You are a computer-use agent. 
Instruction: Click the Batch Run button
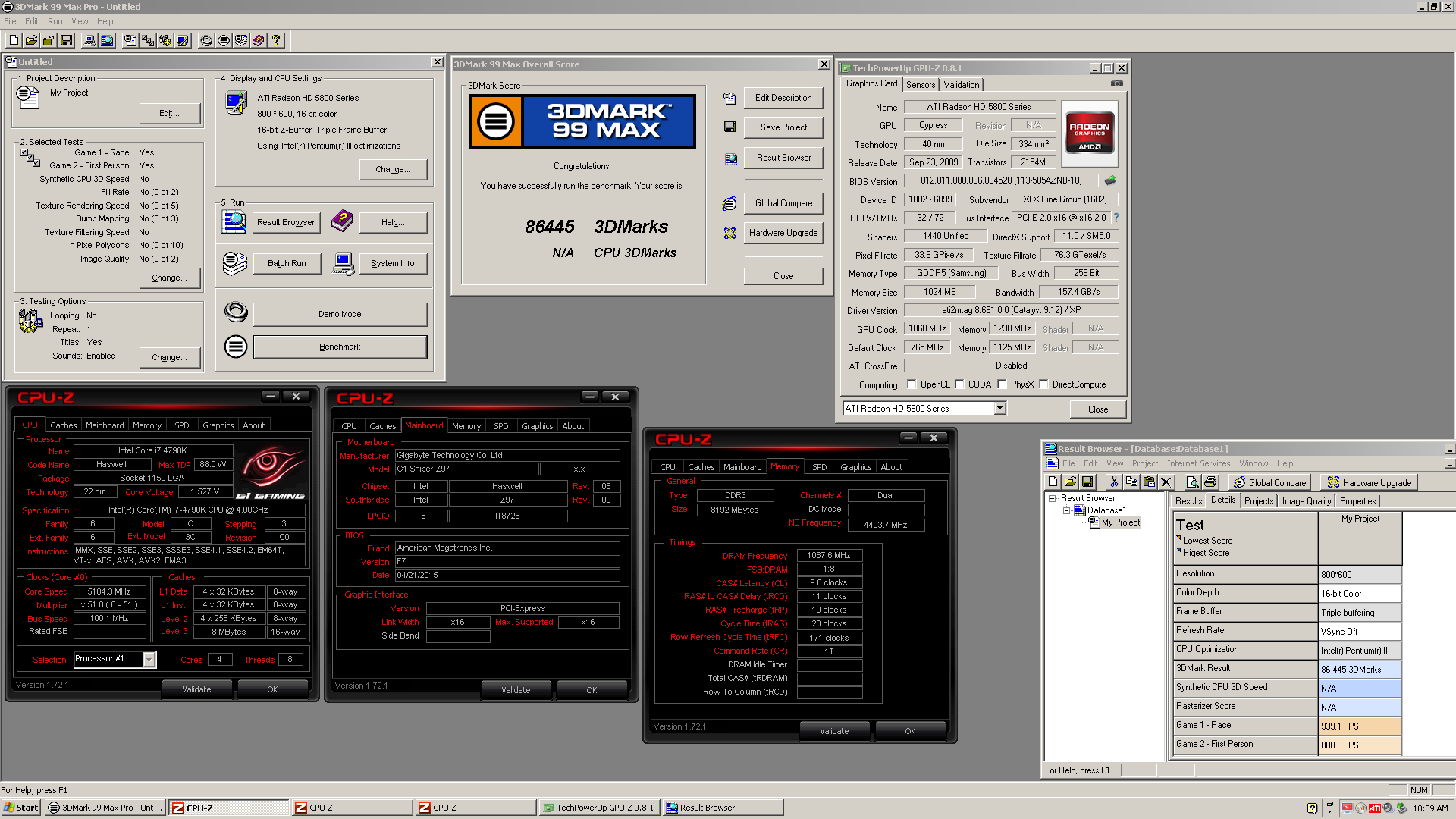[287, 263]
